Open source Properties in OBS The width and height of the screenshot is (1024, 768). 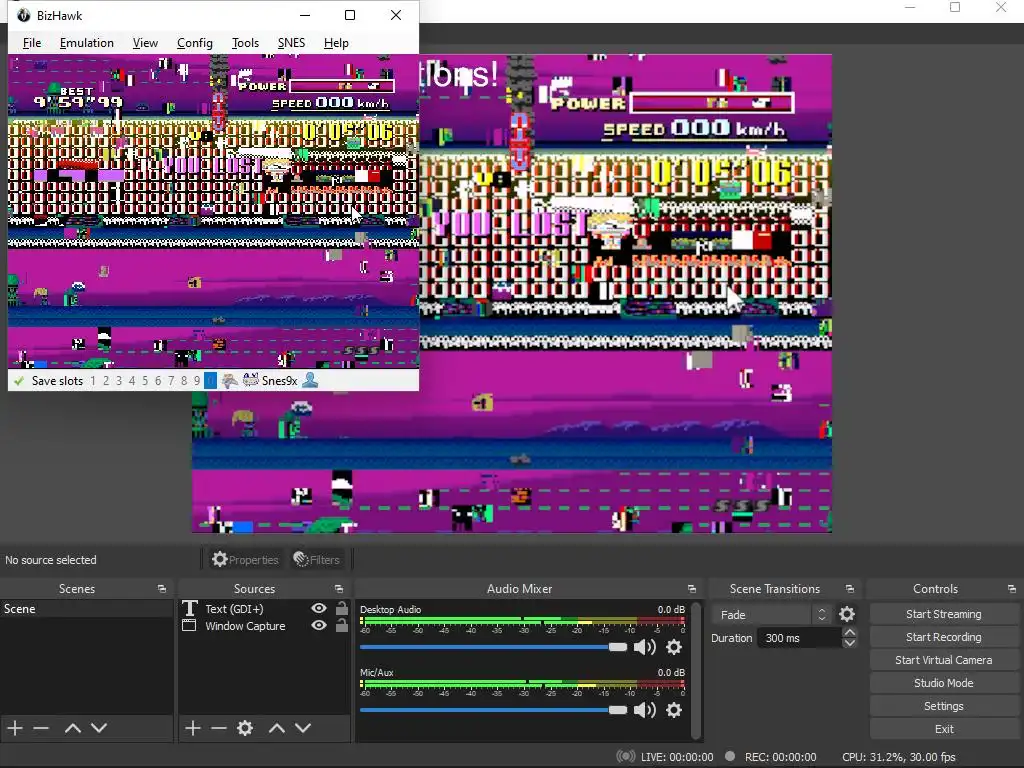245,560
